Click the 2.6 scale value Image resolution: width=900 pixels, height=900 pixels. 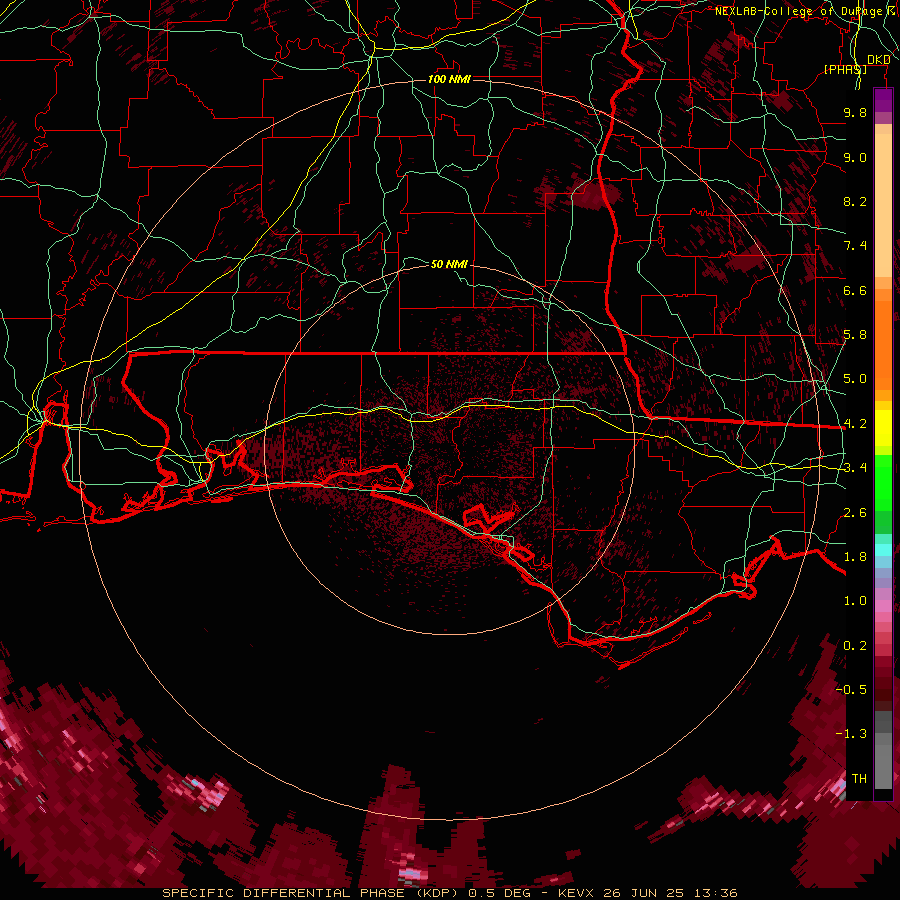(855, 513)
